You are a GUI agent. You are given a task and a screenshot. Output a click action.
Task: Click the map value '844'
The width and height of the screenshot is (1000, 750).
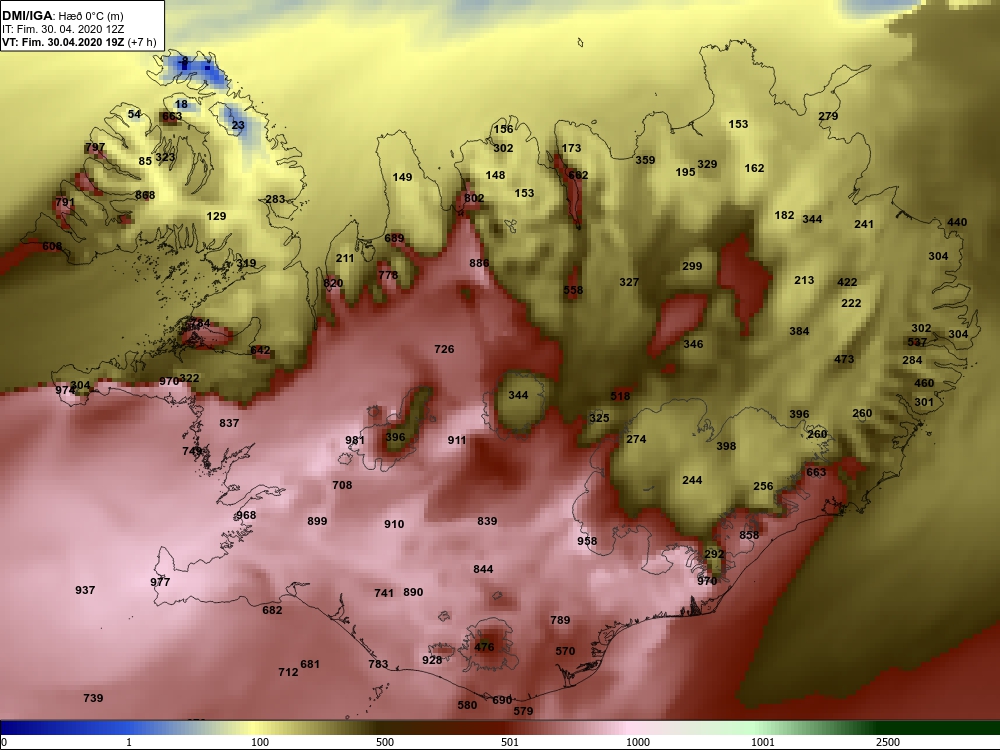(483, 569)
